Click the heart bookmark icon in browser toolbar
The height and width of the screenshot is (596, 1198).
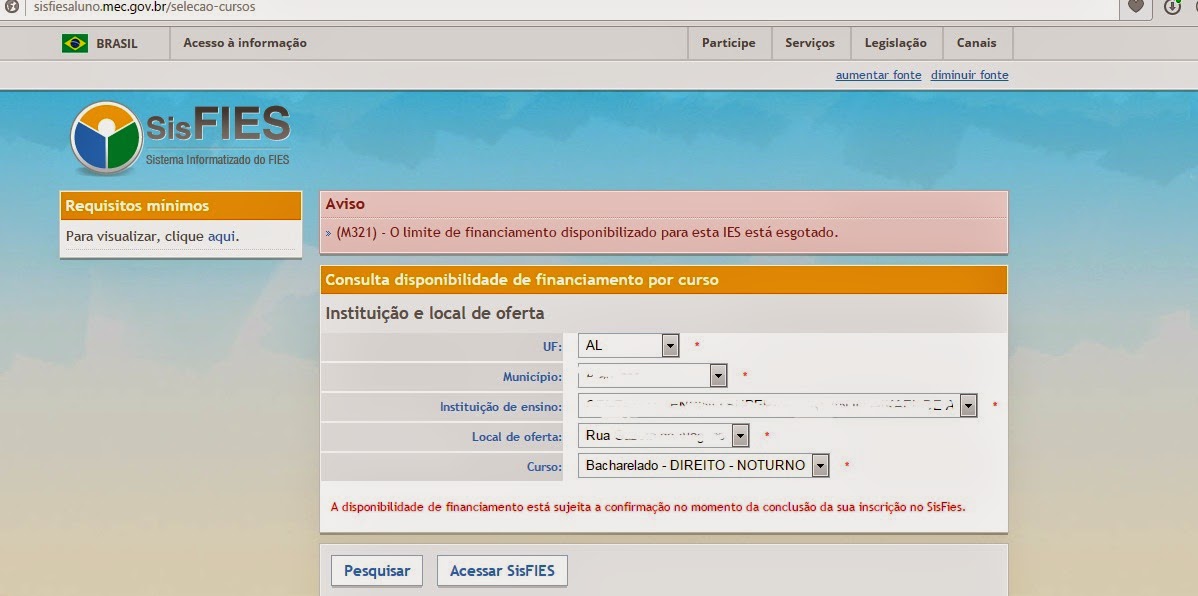[1136, 7]
